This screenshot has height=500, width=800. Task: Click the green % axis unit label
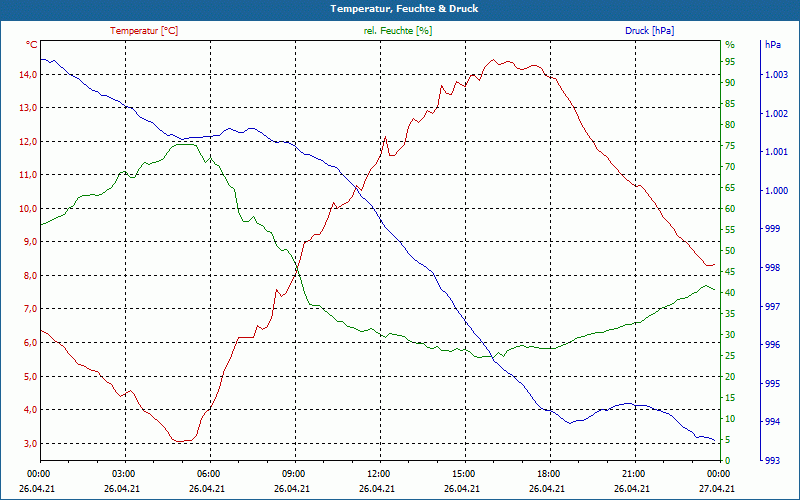730,45
